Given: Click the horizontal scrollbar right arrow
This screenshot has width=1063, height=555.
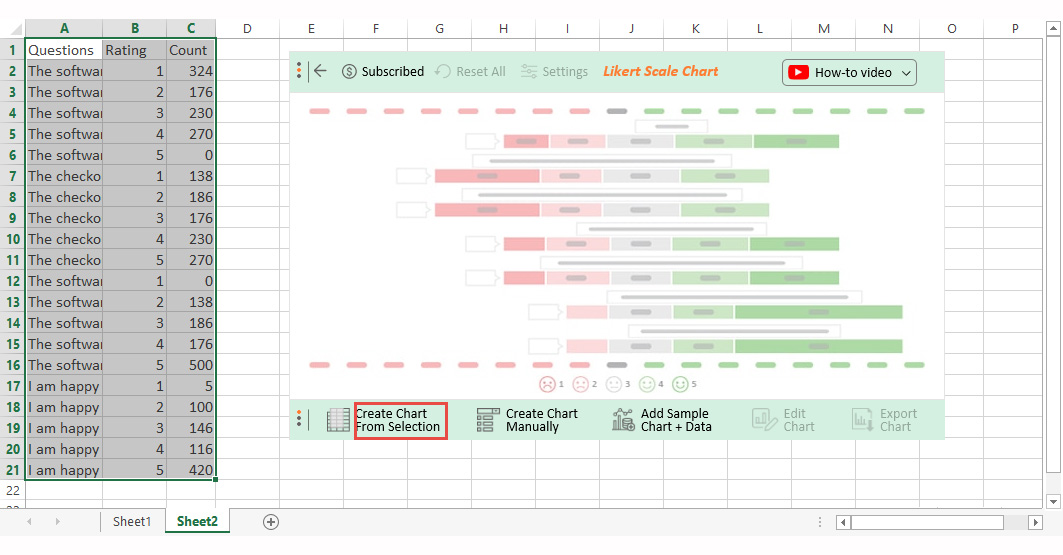Looking at the screenshot, I should (x=1035, y=522).
